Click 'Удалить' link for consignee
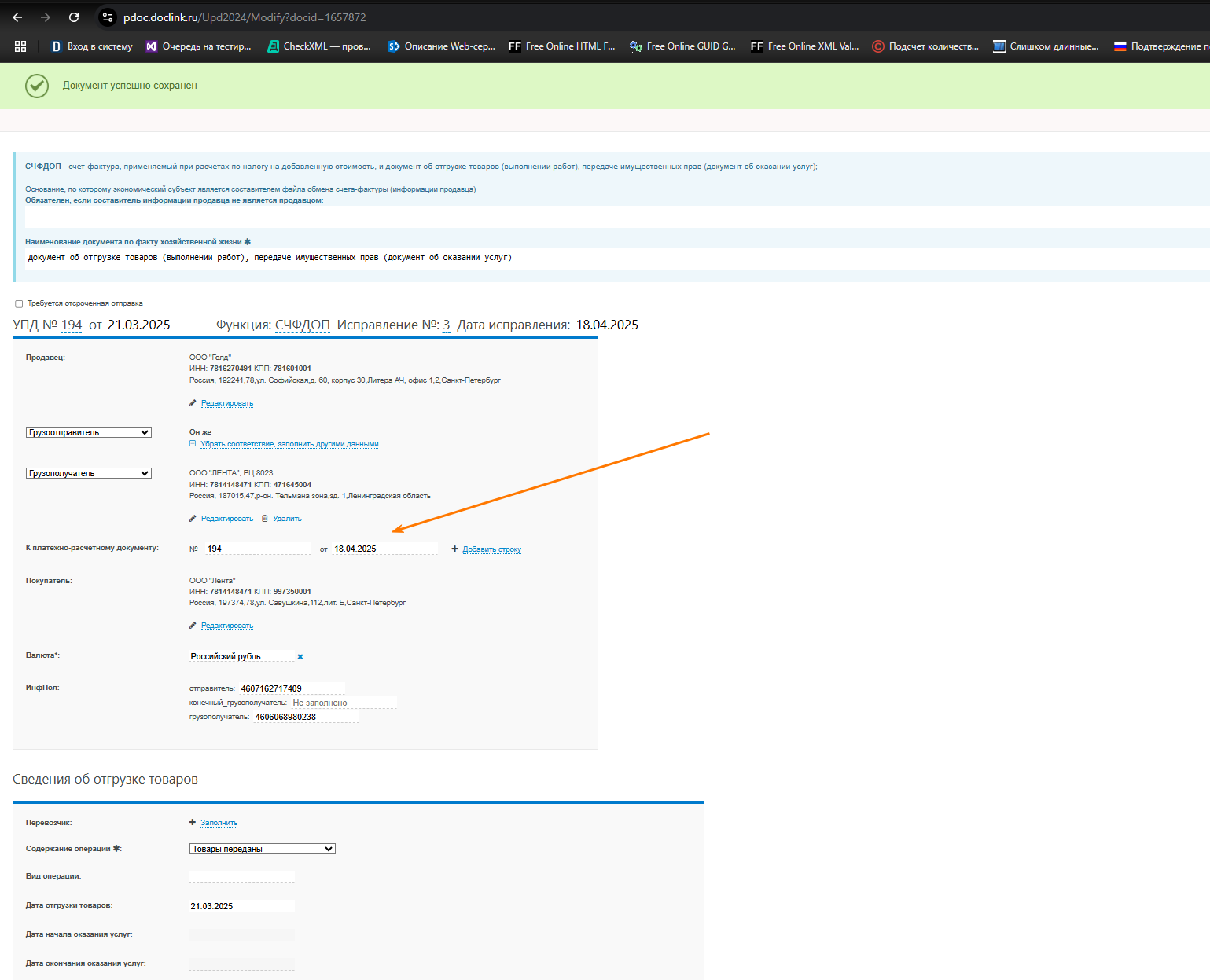This screenshot has width=1210, height=980. [x=287, y=519]
